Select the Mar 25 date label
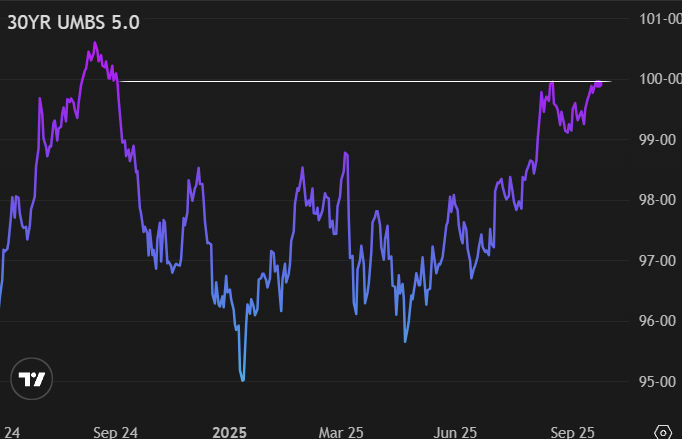The width and height of the screenshot is (682, 439). [x=341, y=432]
